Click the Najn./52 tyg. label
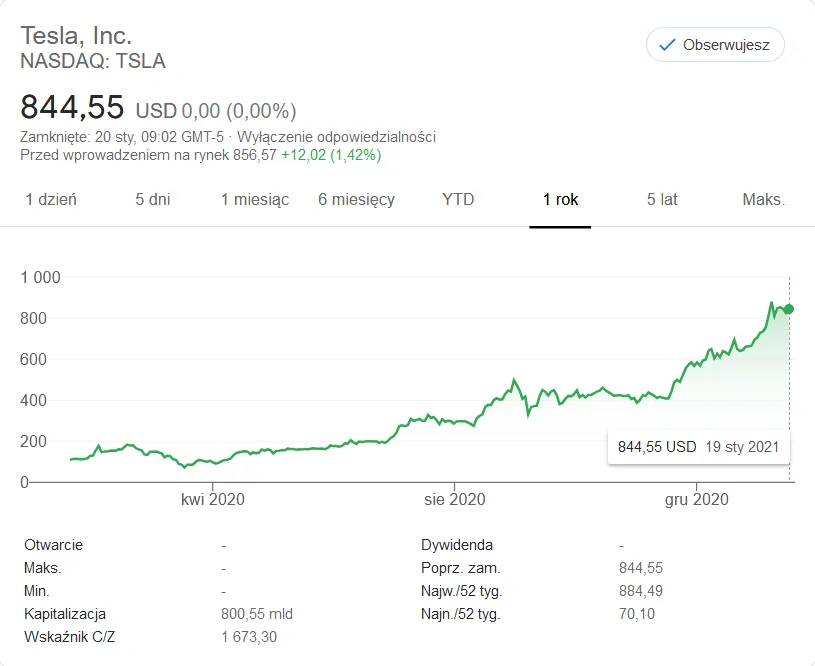This screenshot has height=666, width=815. pos(461,614)
